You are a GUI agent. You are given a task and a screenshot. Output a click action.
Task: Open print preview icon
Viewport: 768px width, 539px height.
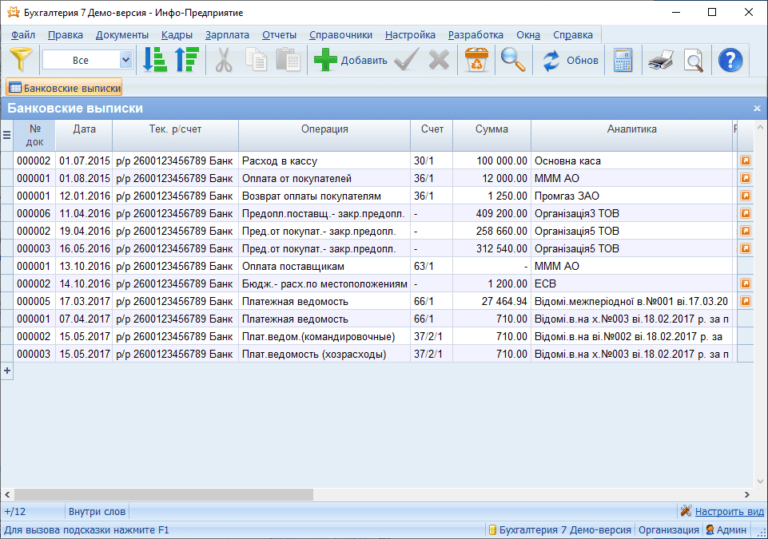coord(693,60)
